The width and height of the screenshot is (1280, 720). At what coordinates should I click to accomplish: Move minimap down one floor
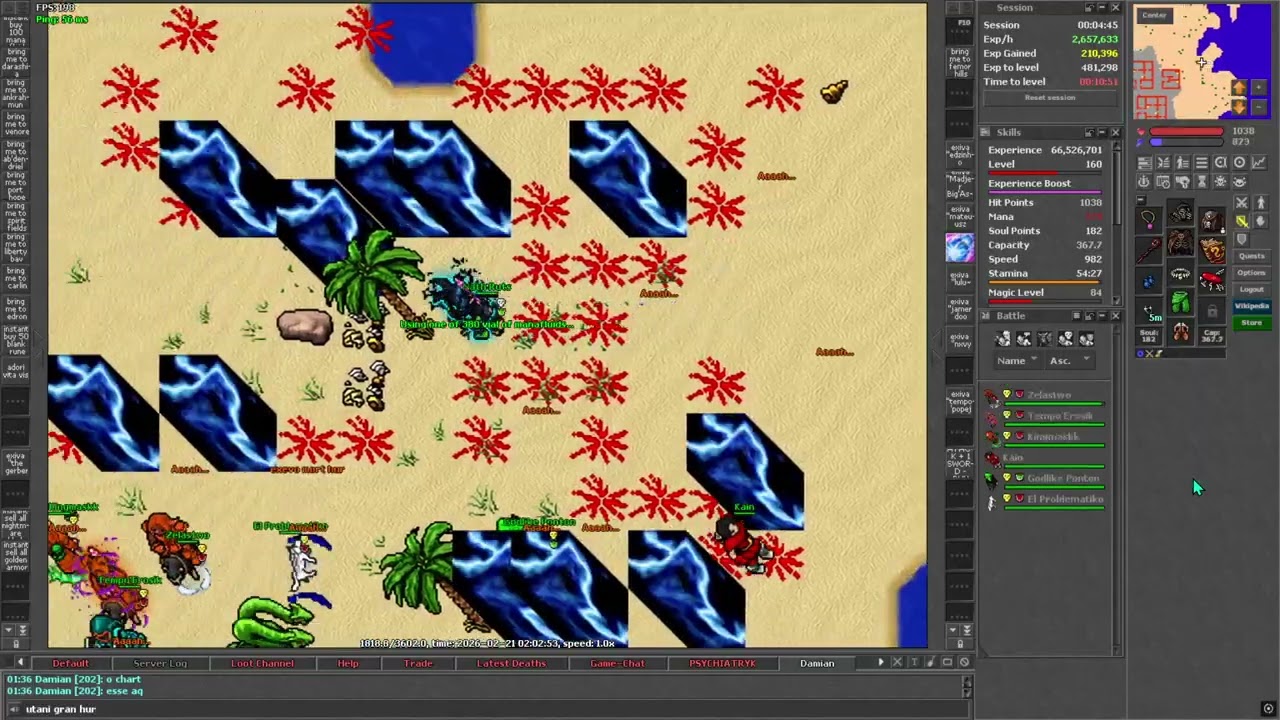point(1239,107)
